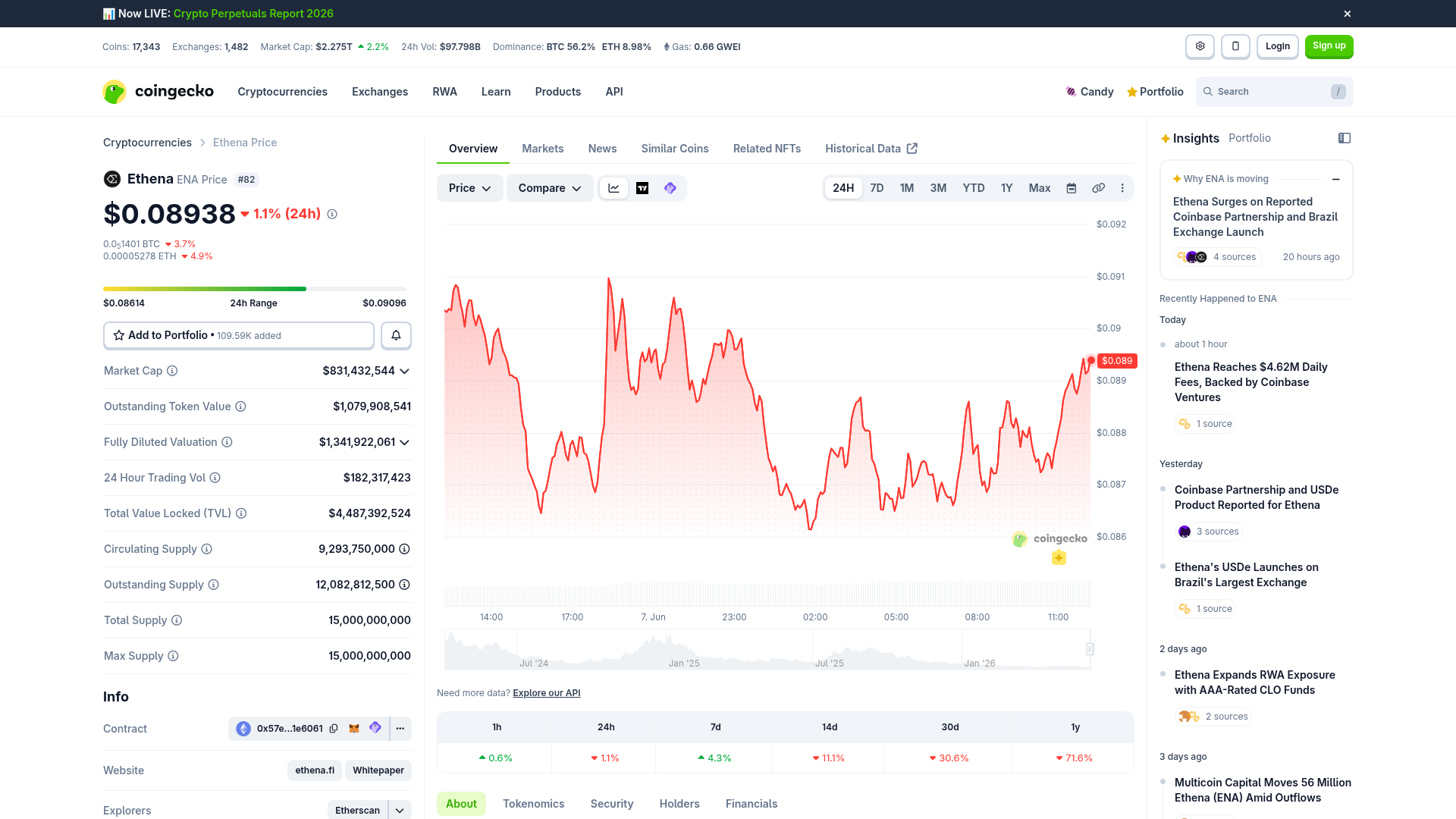The image size is (1456, 819).
Task: Show Max Supply info icon
Action: (x=173, y=656)
